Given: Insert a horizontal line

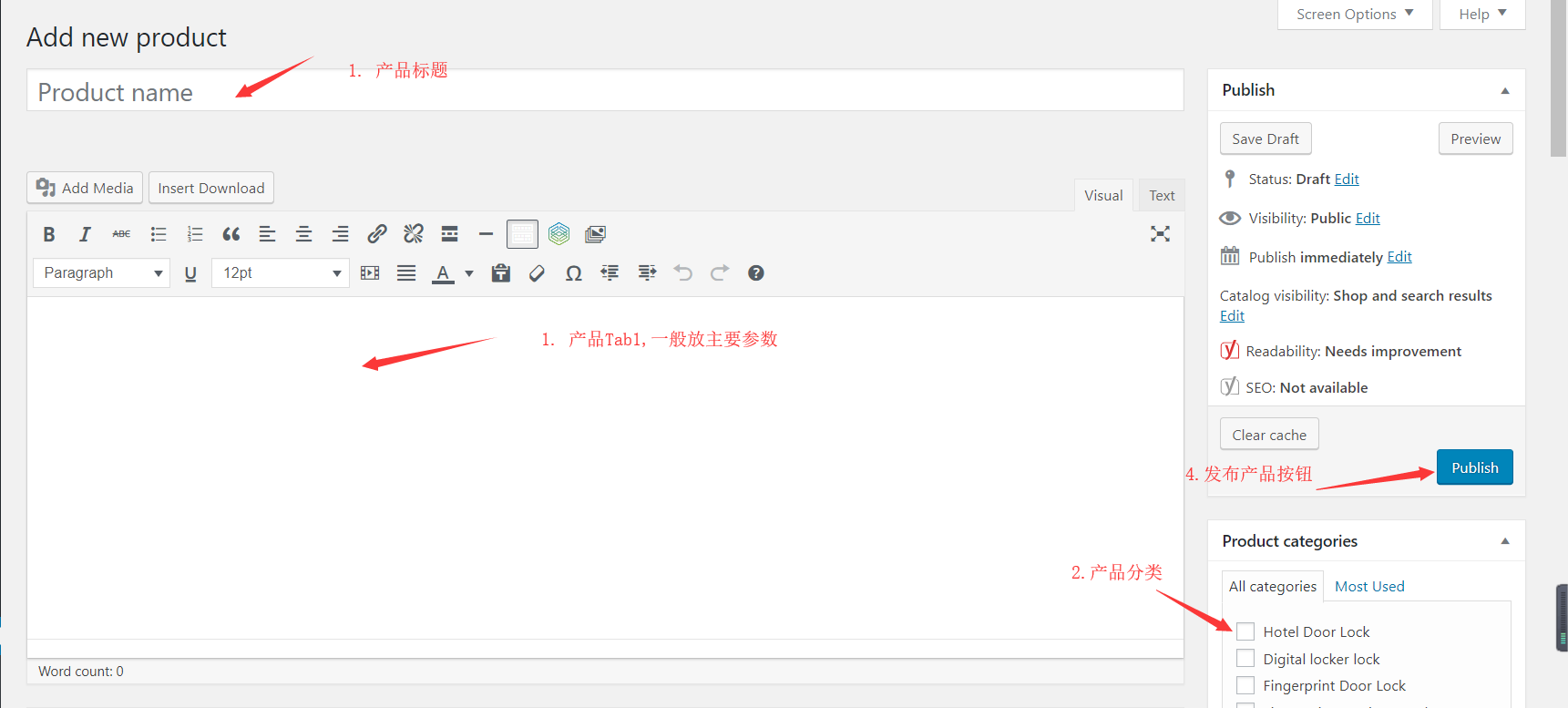Looking at the screenshot, I should [486, 234].
